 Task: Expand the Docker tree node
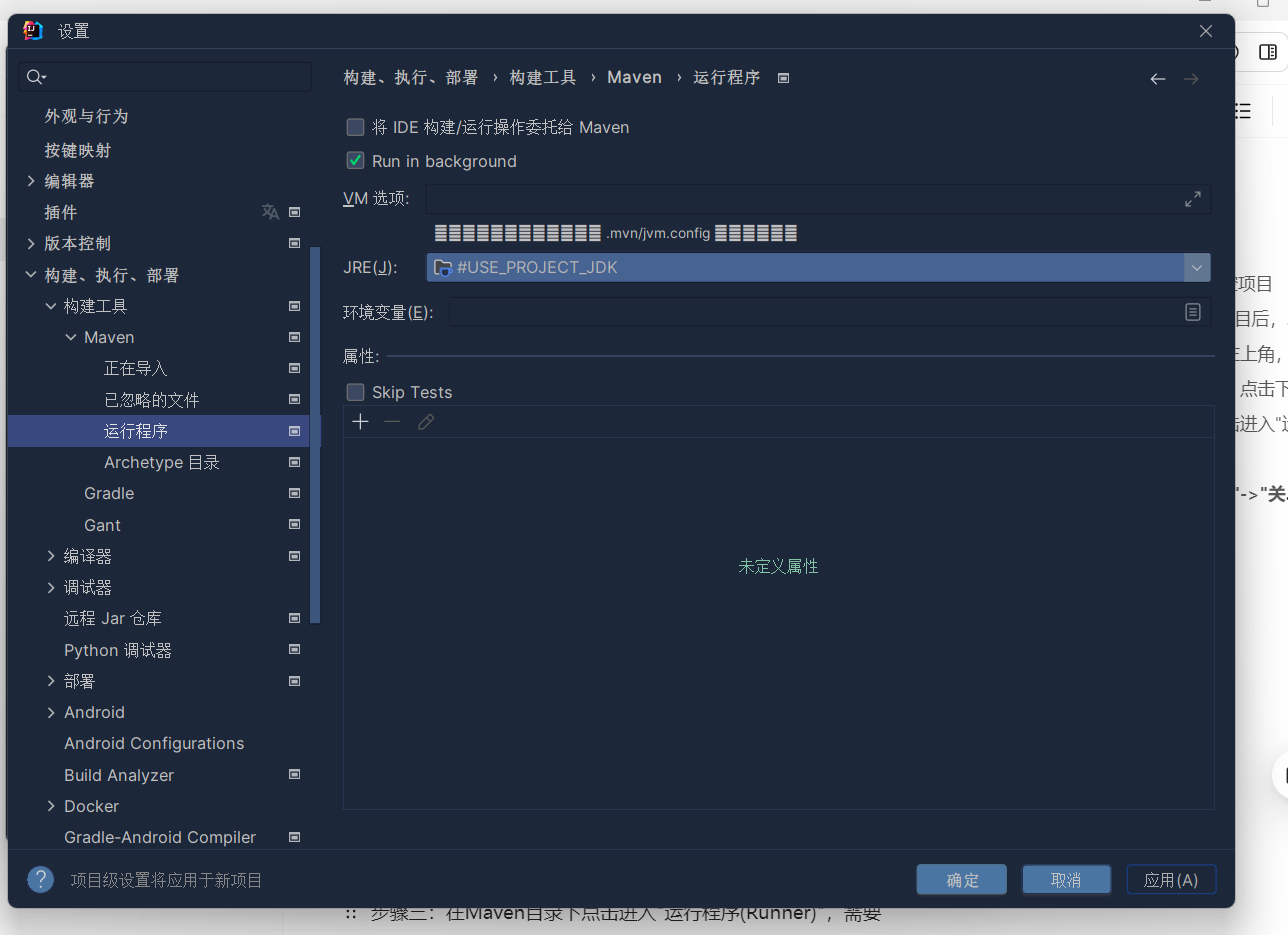[x=51, y=806]
